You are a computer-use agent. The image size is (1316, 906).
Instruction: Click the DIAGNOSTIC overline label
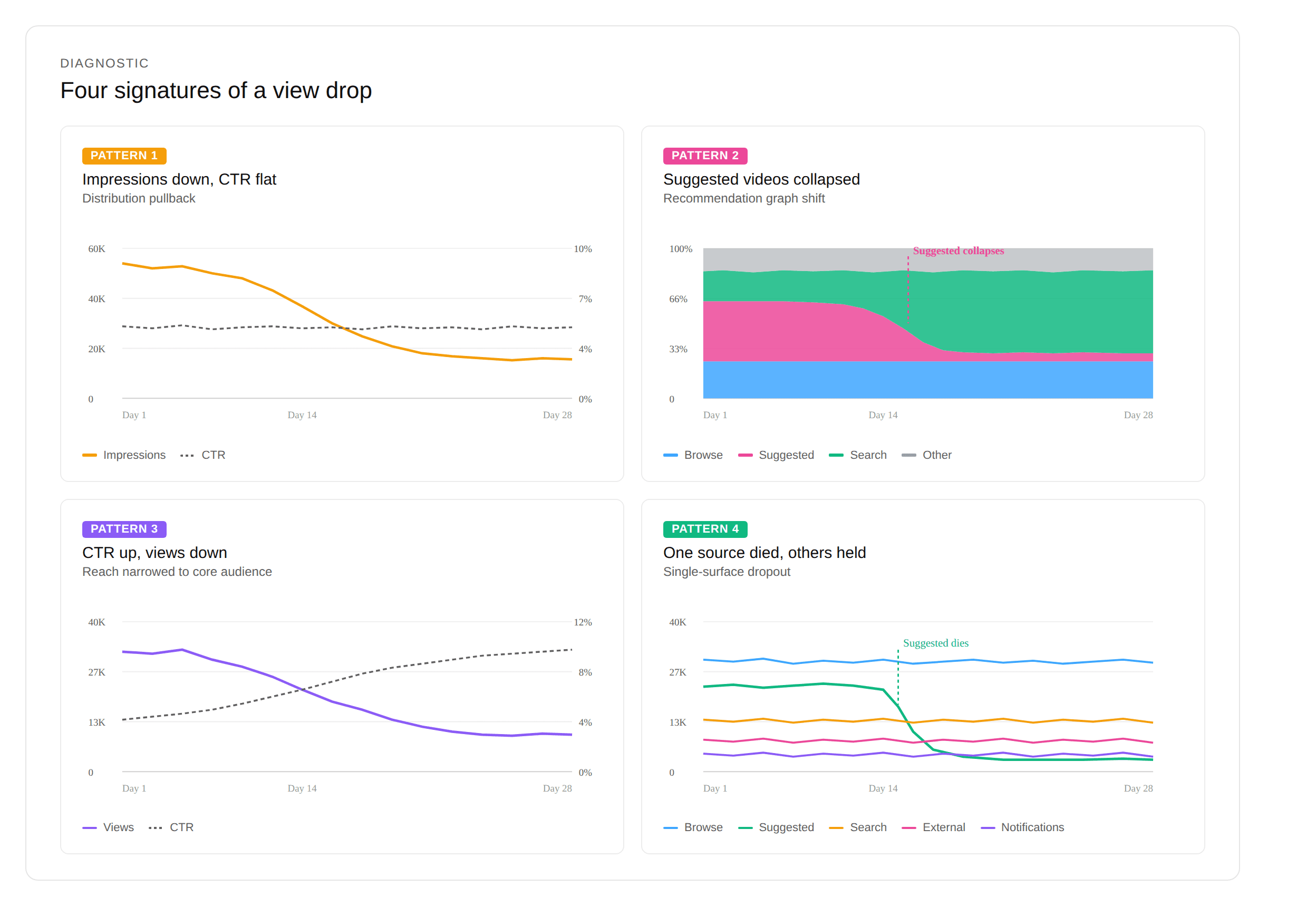104,63
